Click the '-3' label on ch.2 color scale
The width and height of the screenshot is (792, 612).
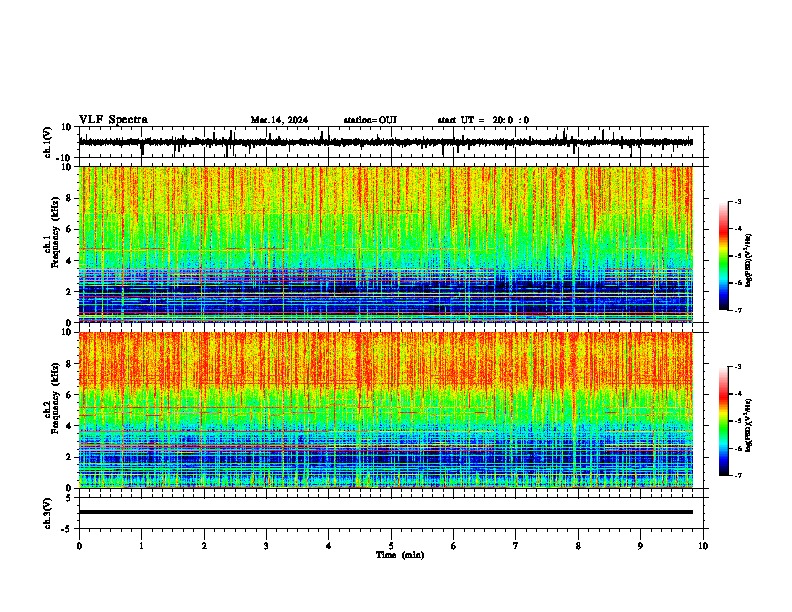click(737, 367)
